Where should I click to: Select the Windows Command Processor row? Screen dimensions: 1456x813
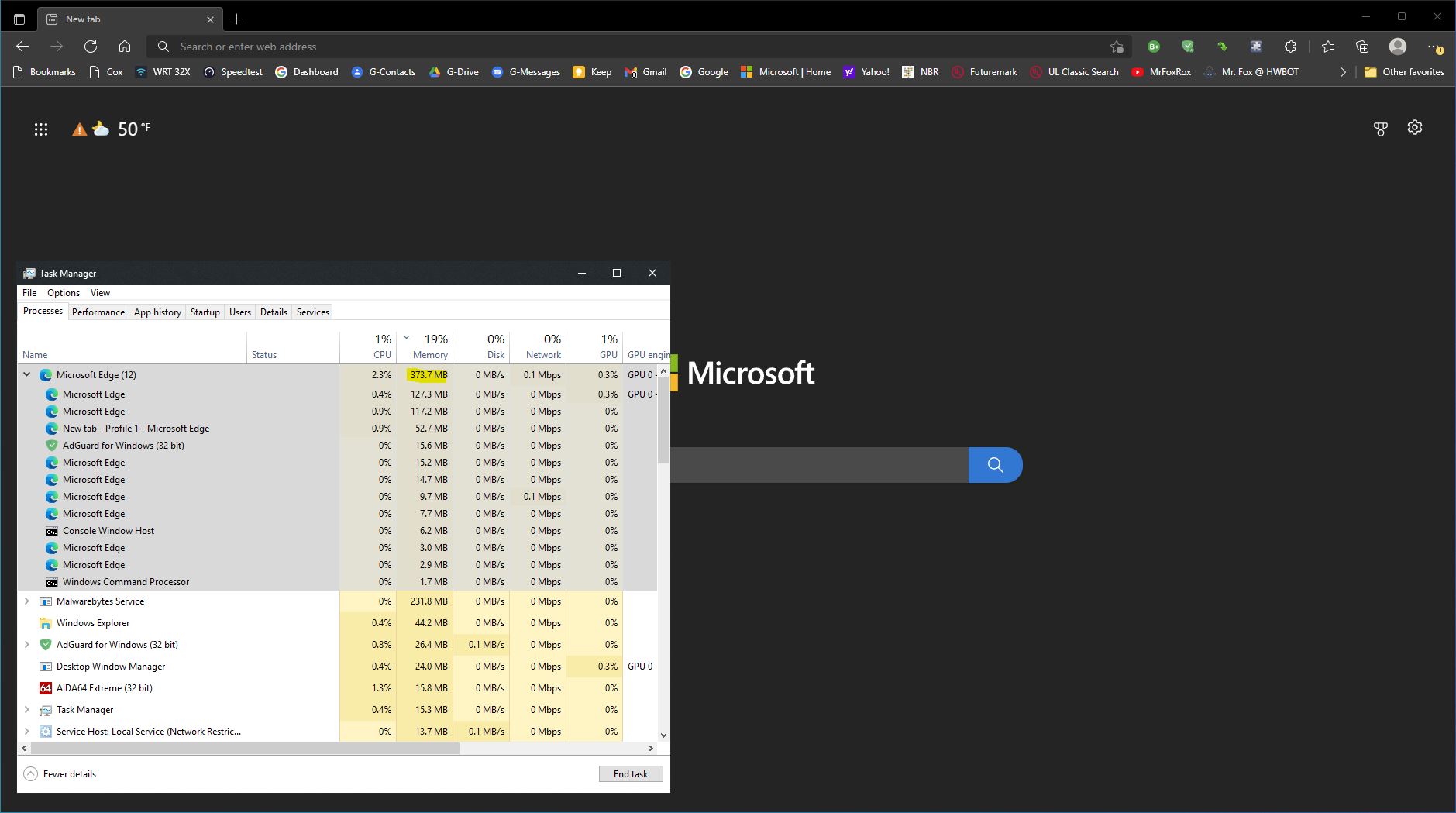click(x=337, y=582)
